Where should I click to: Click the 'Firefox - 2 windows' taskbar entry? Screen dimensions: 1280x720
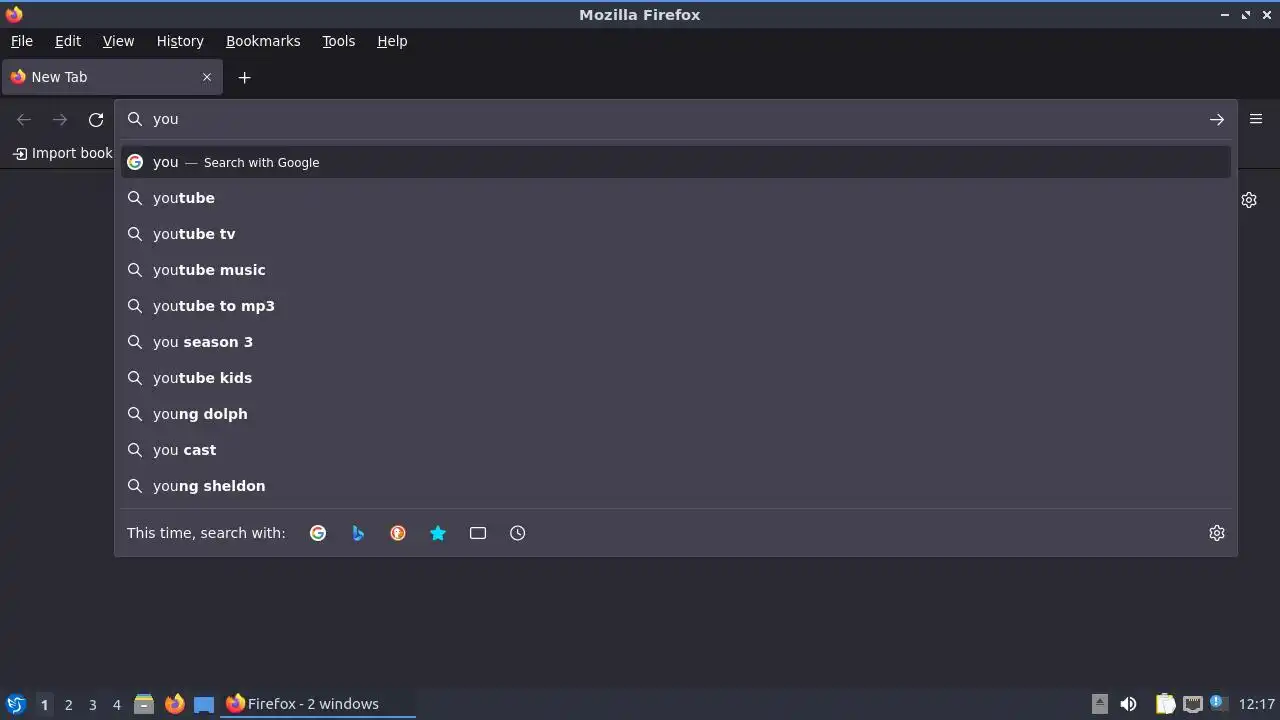(318, 704)
